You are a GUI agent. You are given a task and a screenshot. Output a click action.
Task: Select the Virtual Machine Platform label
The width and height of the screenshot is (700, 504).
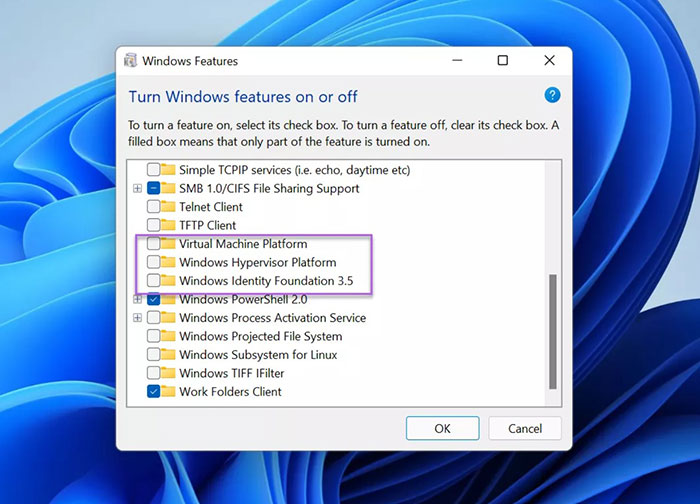pos(243,244)
